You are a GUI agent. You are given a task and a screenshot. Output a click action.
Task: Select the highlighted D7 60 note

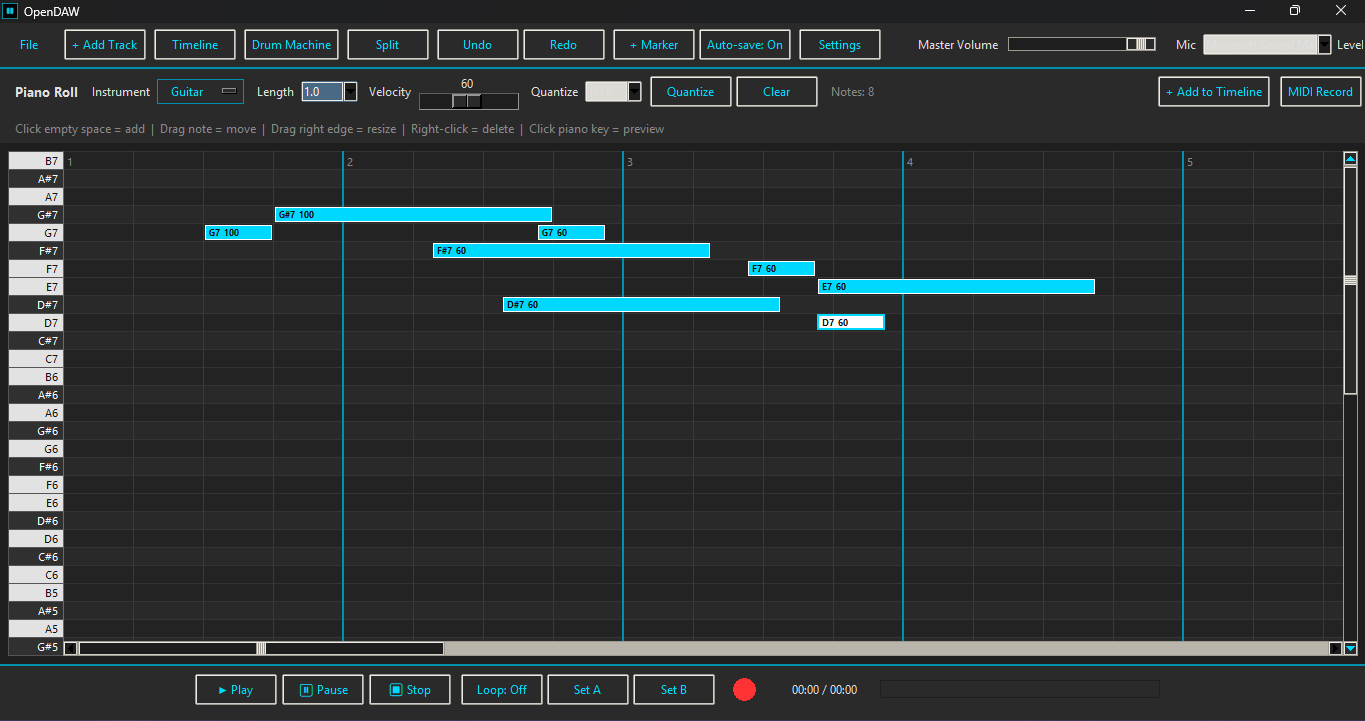(x=851, y=322)
